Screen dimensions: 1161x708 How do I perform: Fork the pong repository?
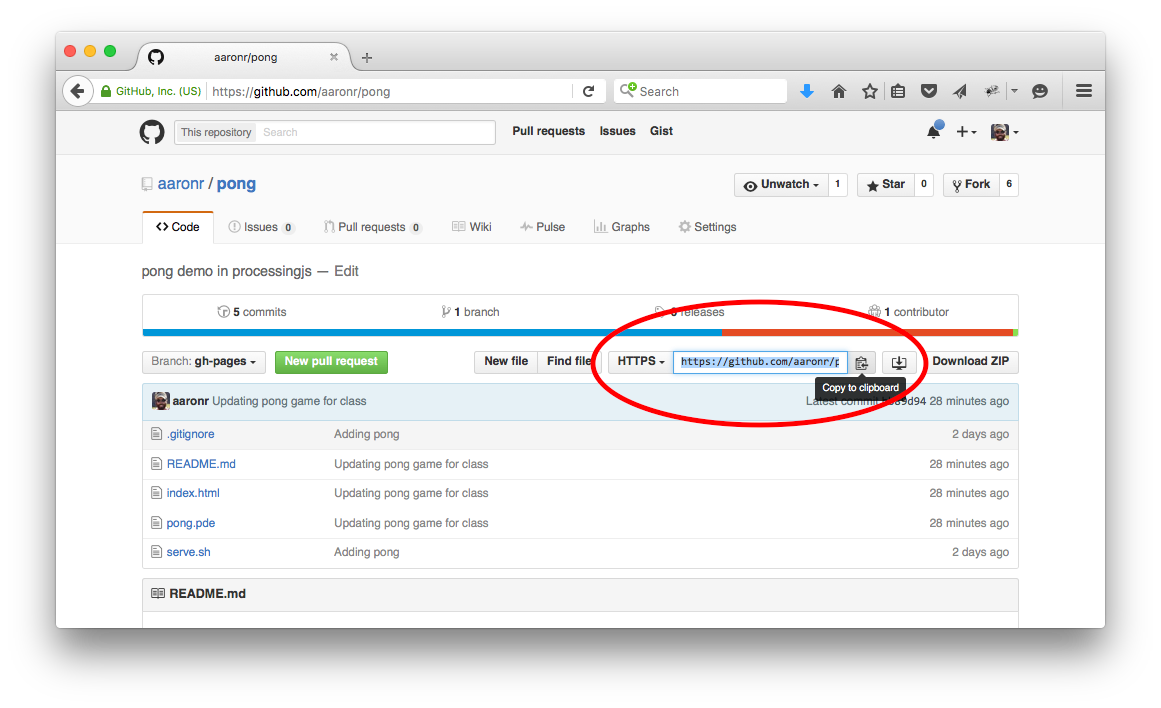click(971, 184)
